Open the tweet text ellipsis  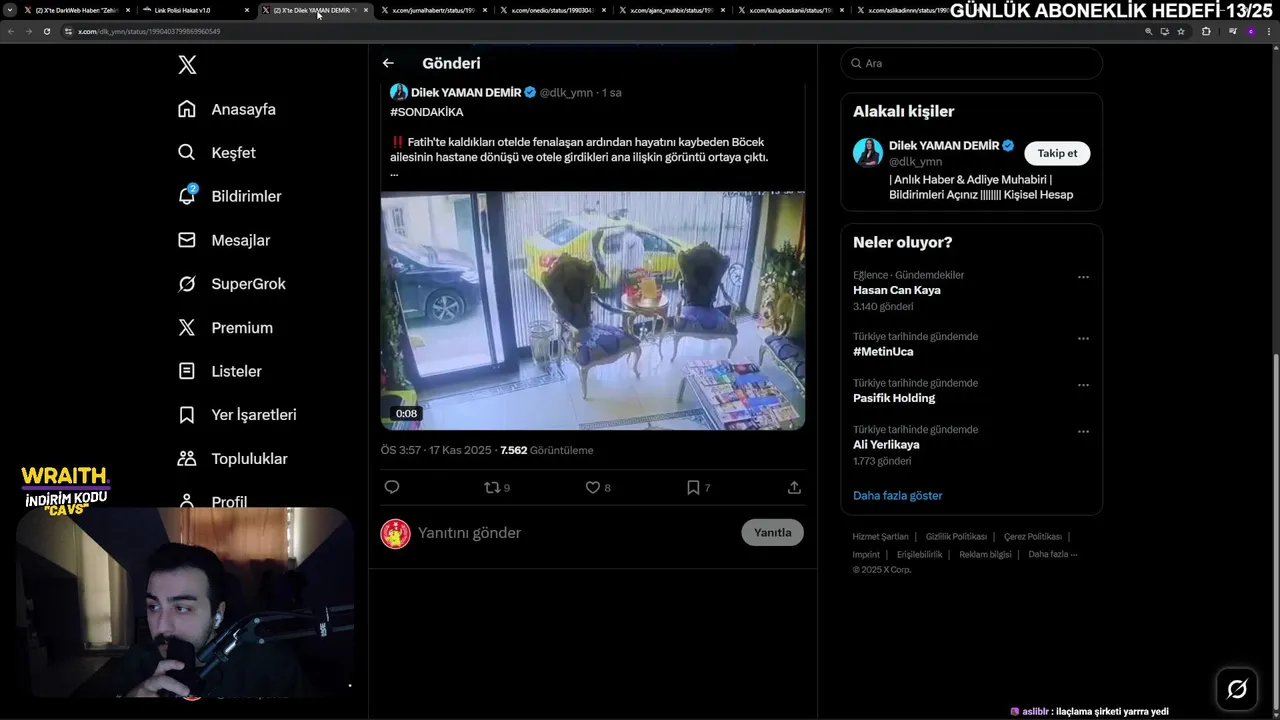tap(394, 172)
